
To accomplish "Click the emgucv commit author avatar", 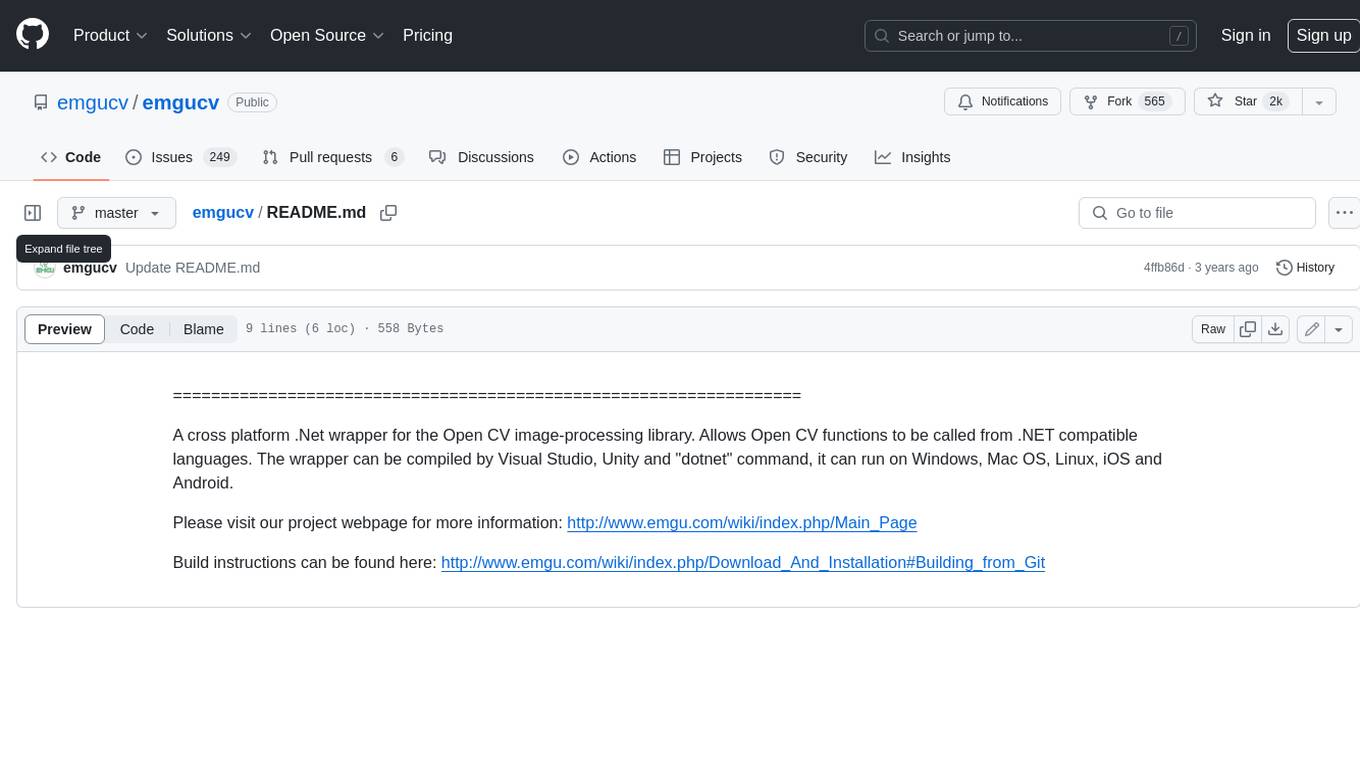I will (x=44, y=268).
